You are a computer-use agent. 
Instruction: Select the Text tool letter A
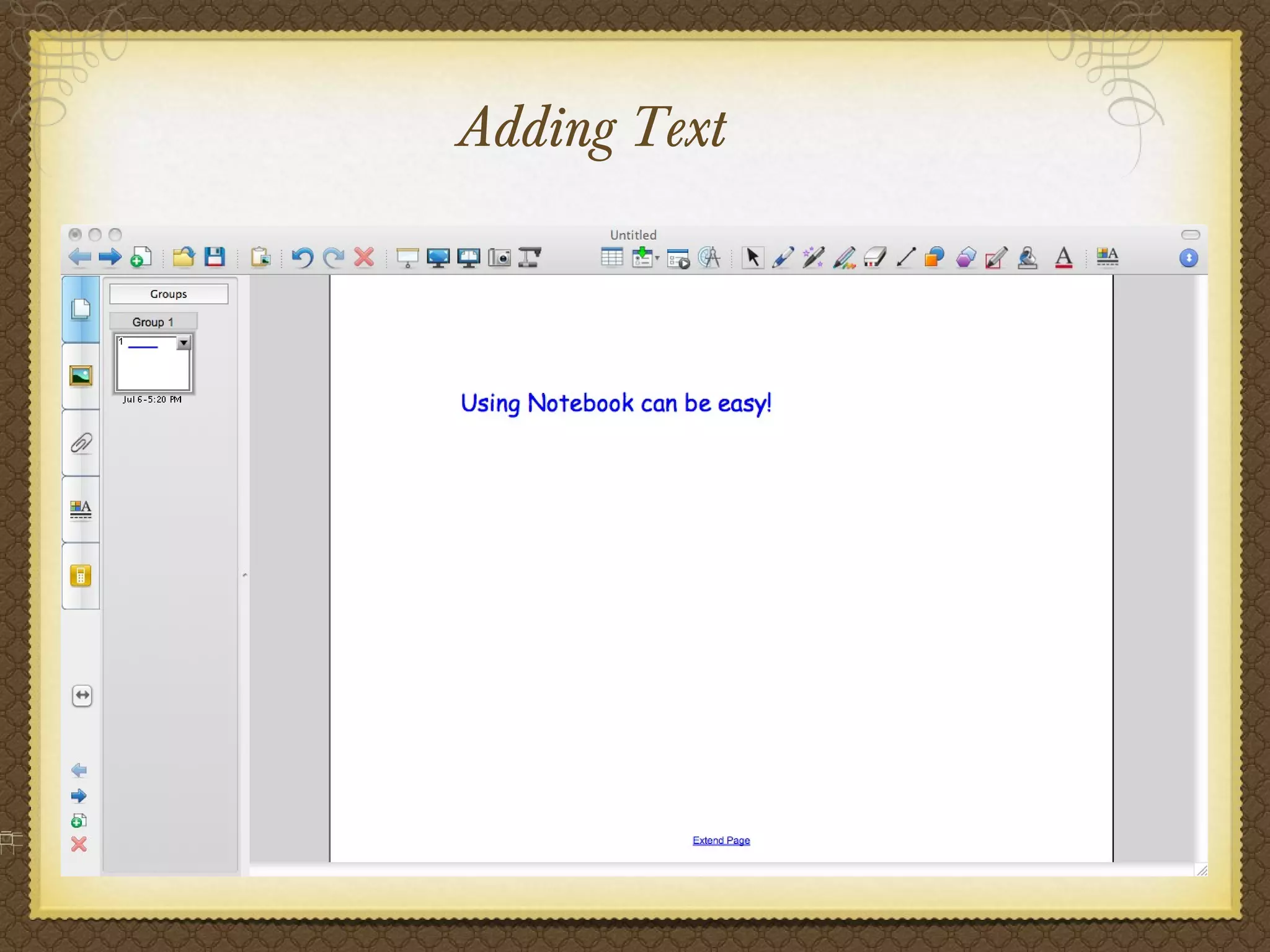point(1064,257)
